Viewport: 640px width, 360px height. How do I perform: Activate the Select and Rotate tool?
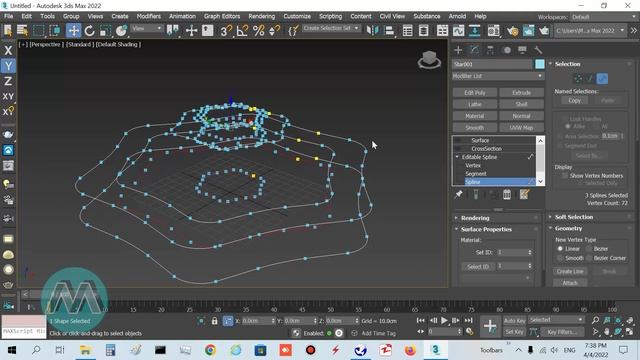pyautogui.click(x=89, y=31)
